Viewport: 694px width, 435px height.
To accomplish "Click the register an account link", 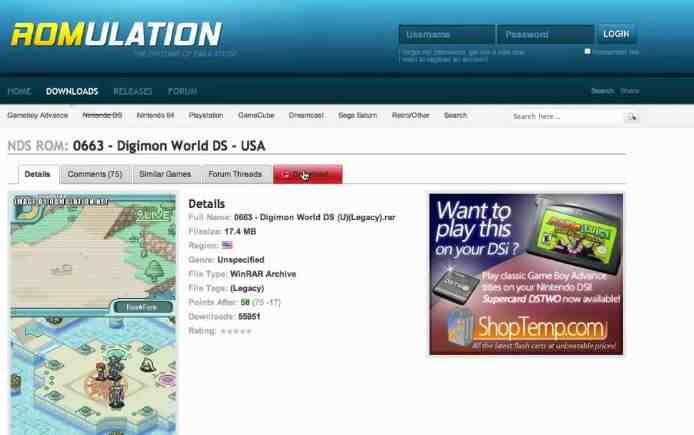I will tap(445, 59).
